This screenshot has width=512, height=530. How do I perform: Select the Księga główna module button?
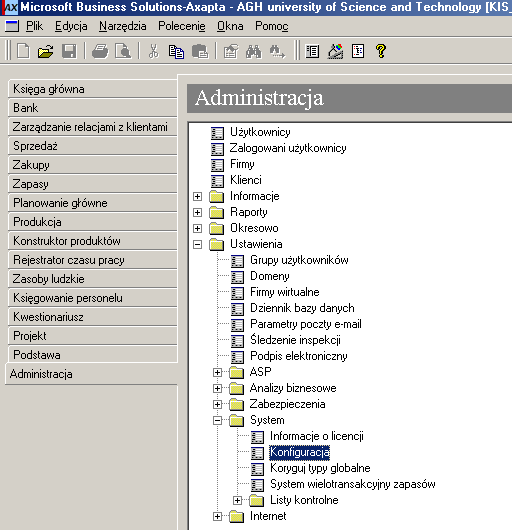point(92,89)
